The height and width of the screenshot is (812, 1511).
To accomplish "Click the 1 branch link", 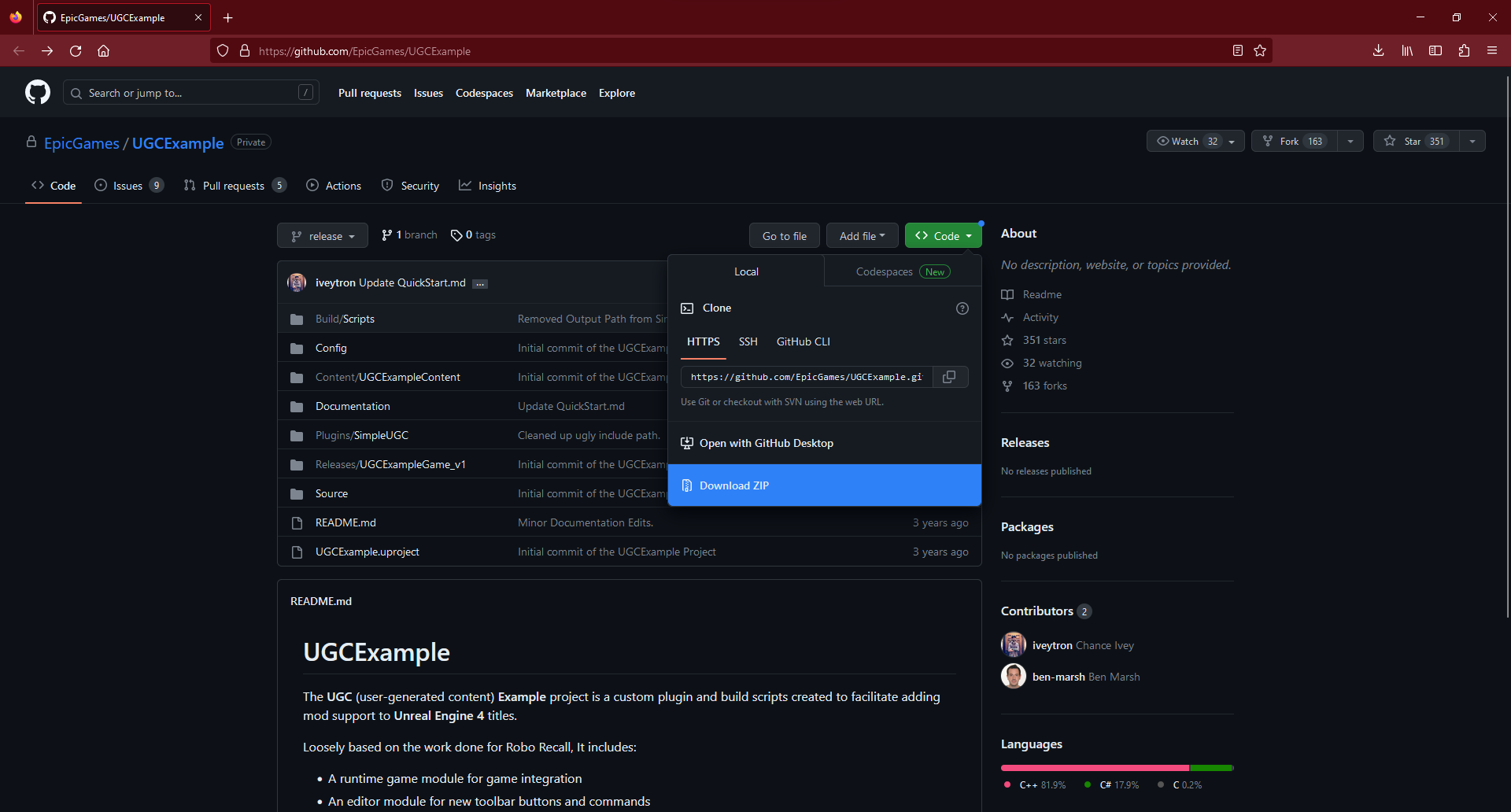I will tap(409, 234).
